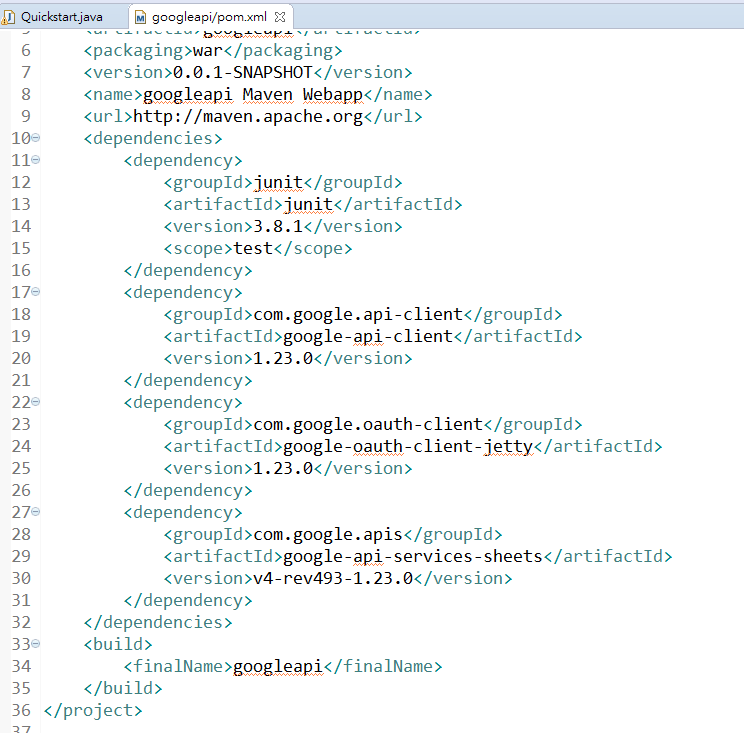Click the closing </dependency> tag on line 16
The width and height of the screenshot is (744, 733).
pyautogui.click(x=188, y=270)
